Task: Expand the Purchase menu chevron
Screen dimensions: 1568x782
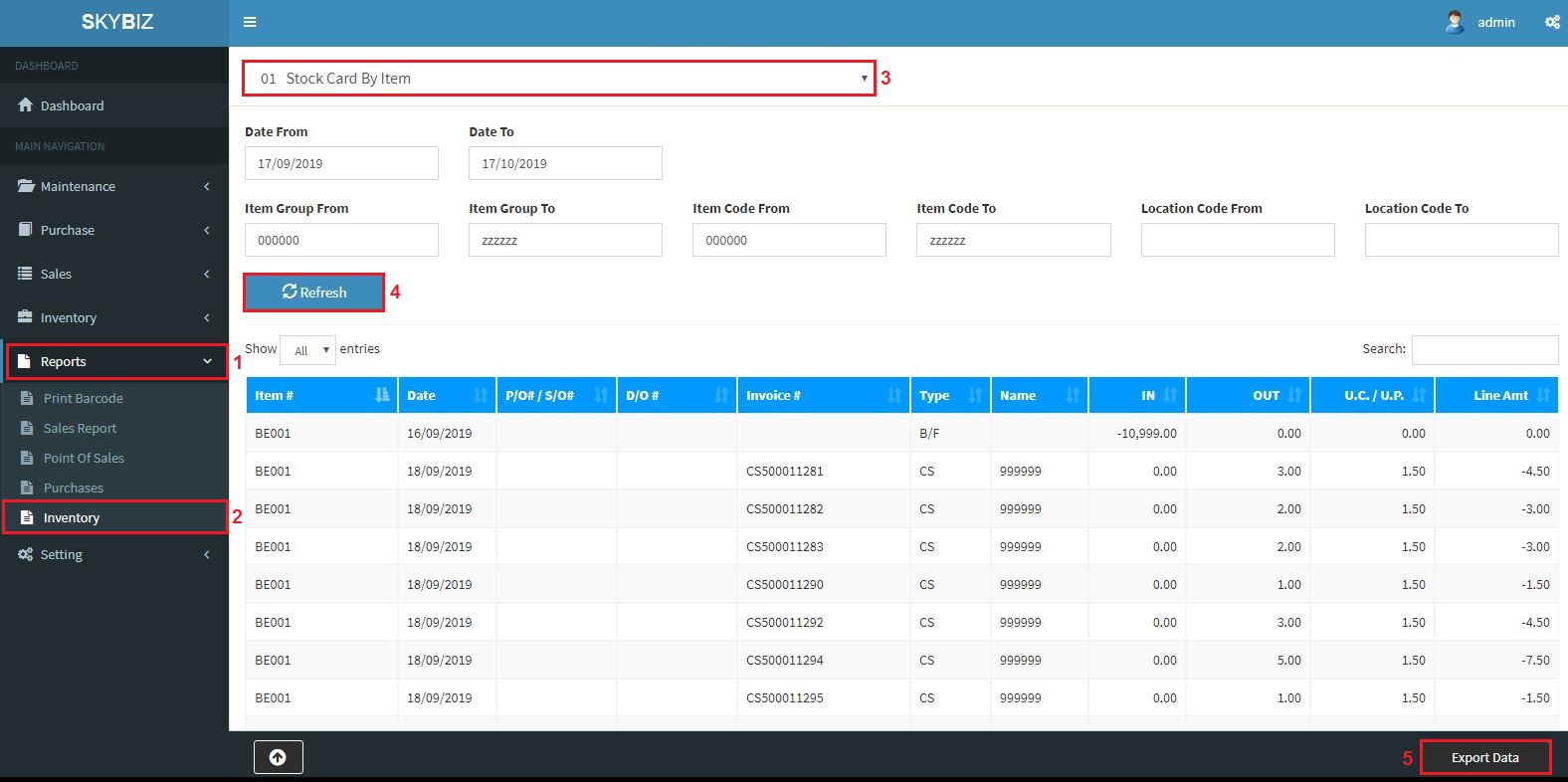Action: click(207, 230)
